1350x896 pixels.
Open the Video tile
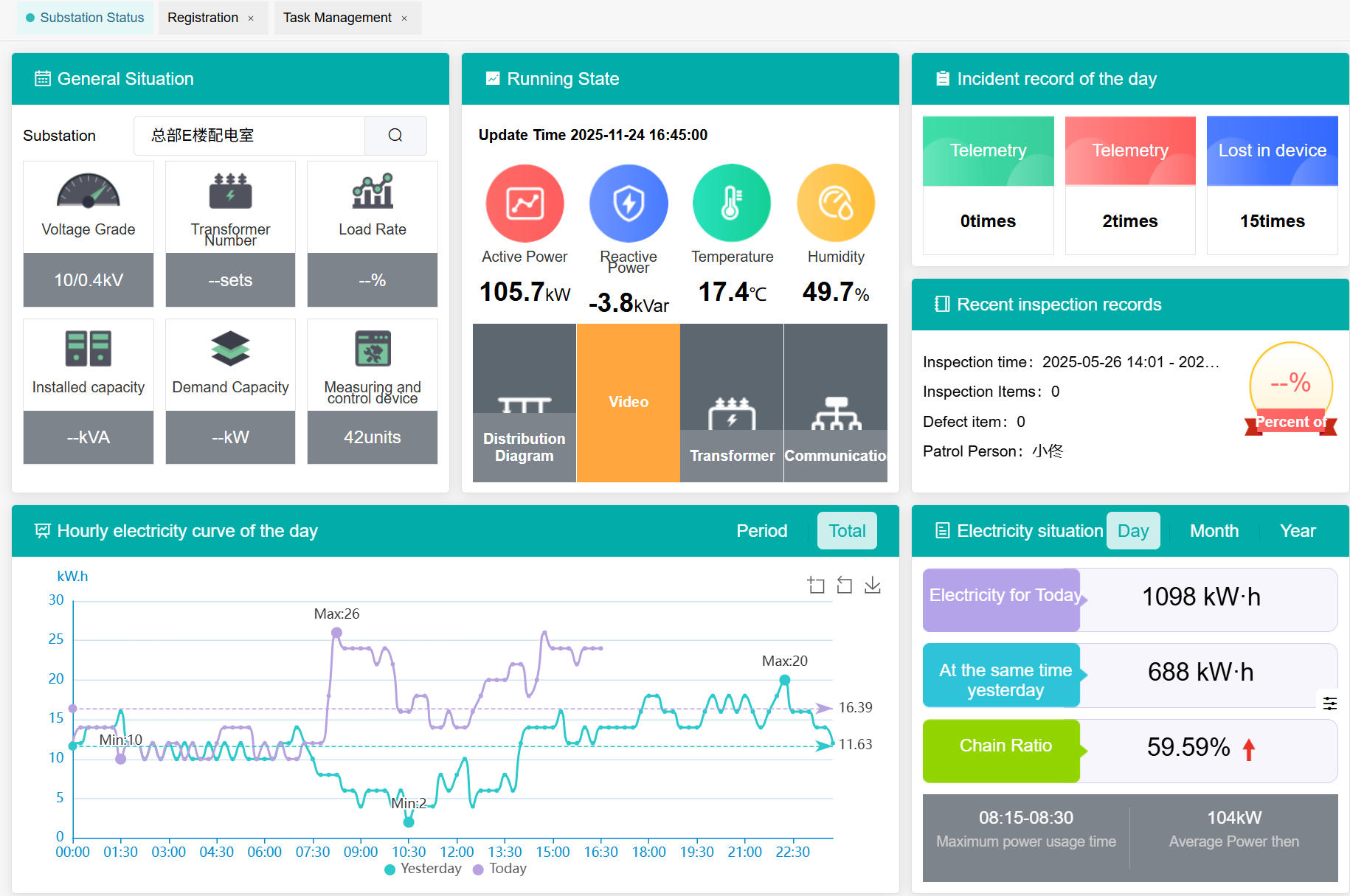click(x=628, y=403)
